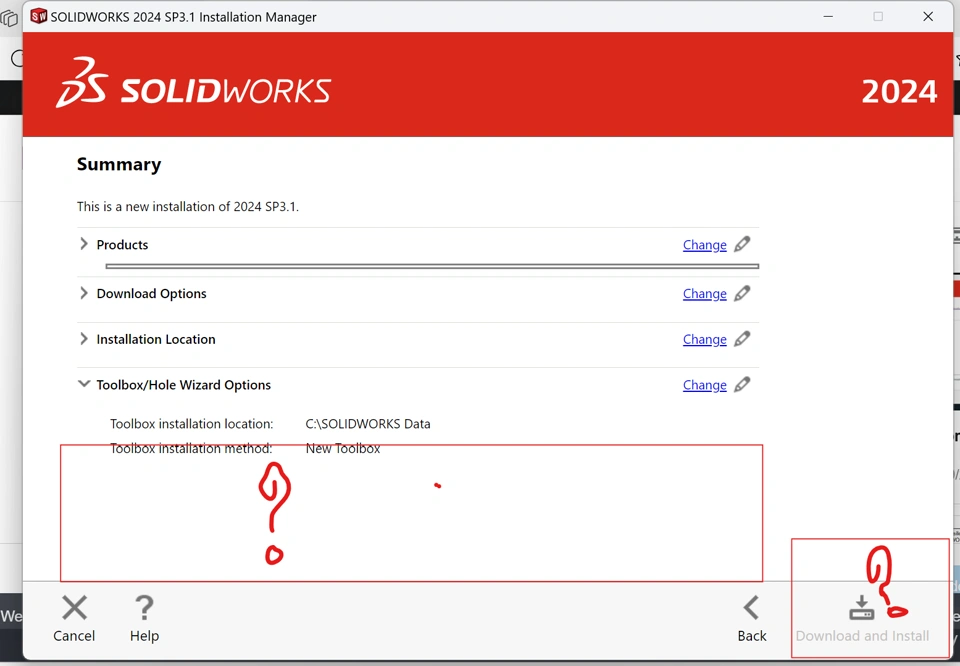
Task: Click the 2024 year text in banner
Action: coord(899,92)
